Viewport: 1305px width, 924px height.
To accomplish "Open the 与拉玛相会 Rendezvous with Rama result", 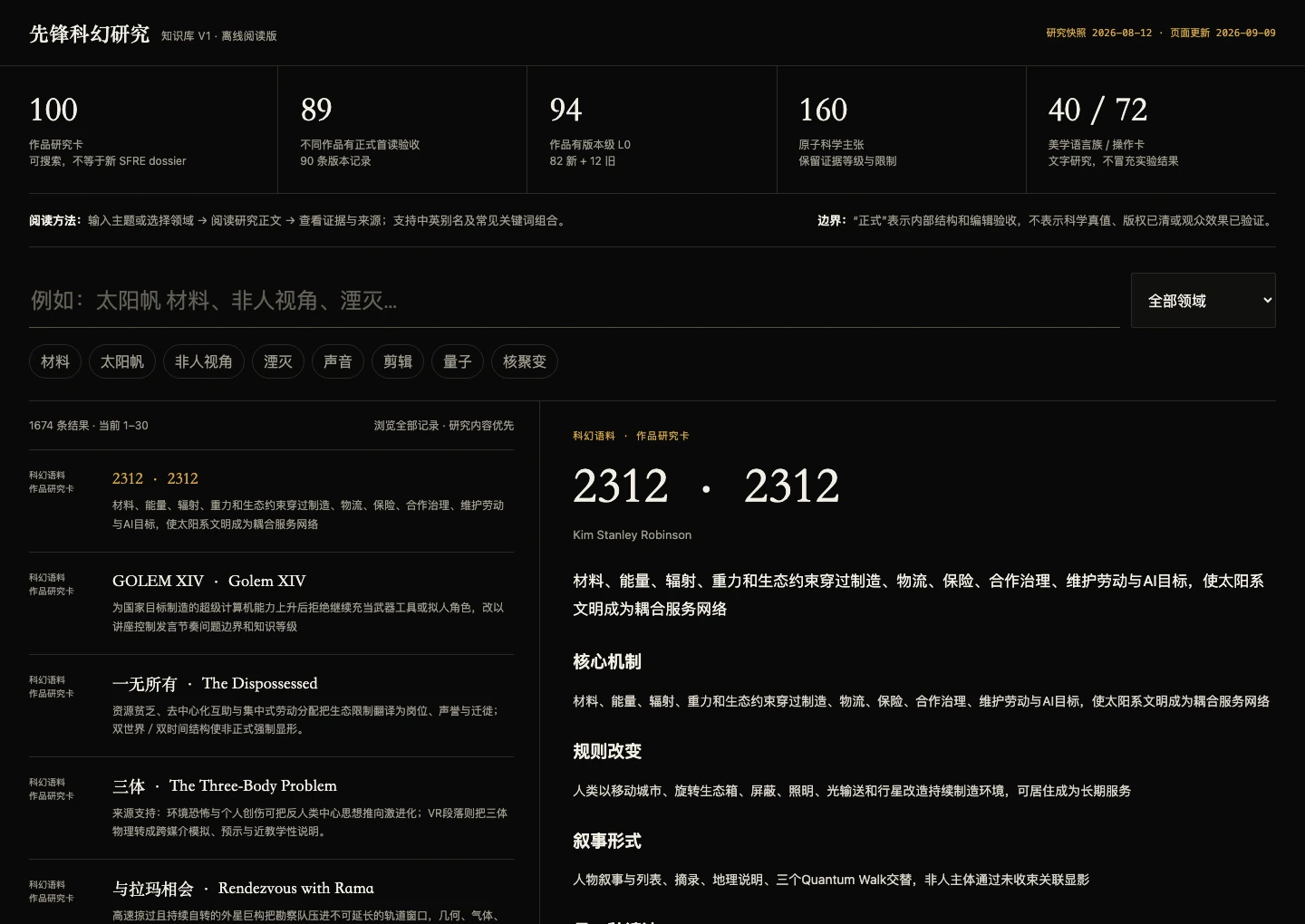I will [x=271, y=892].
